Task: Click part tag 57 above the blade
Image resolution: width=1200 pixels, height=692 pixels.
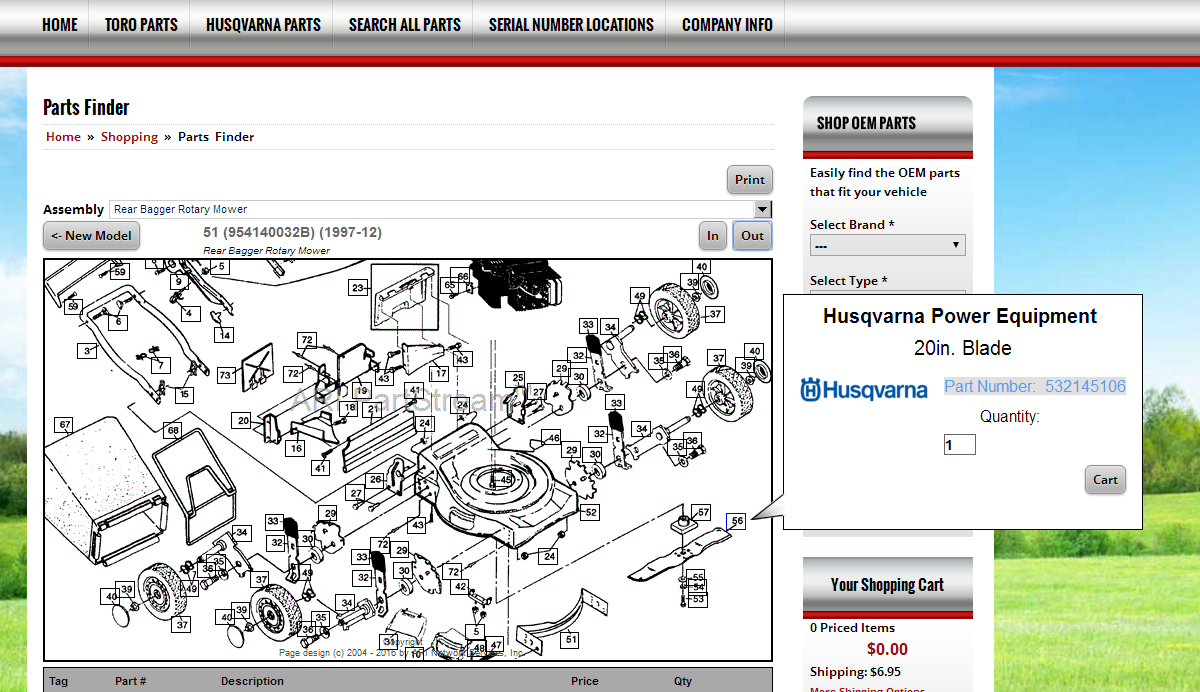Action: [x=703, y=512]
